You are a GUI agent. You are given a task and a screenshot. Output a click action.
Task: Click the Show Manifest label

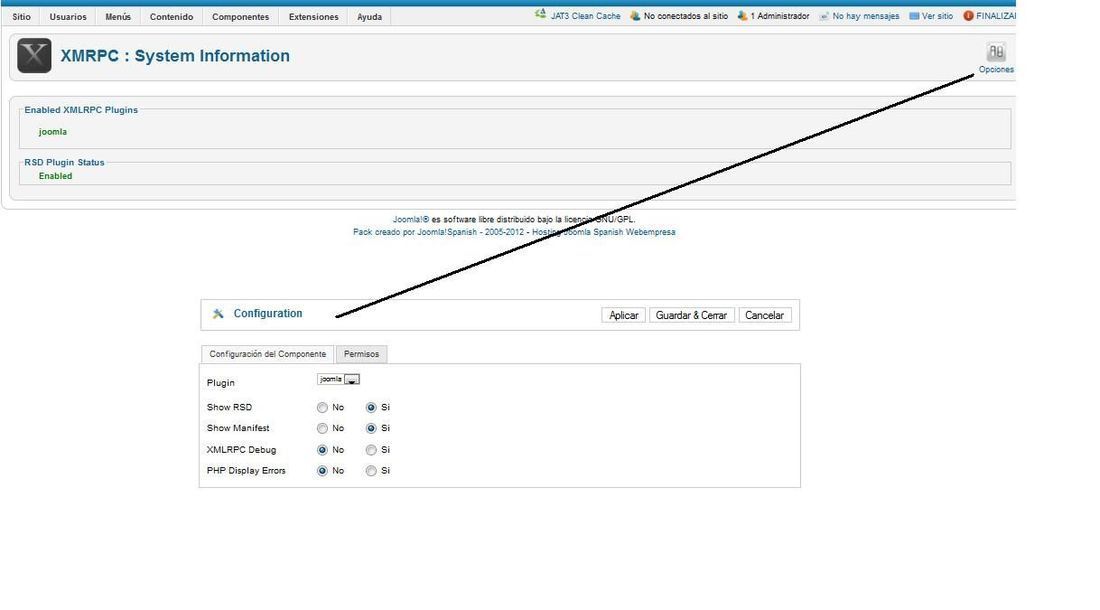[238, 428]
